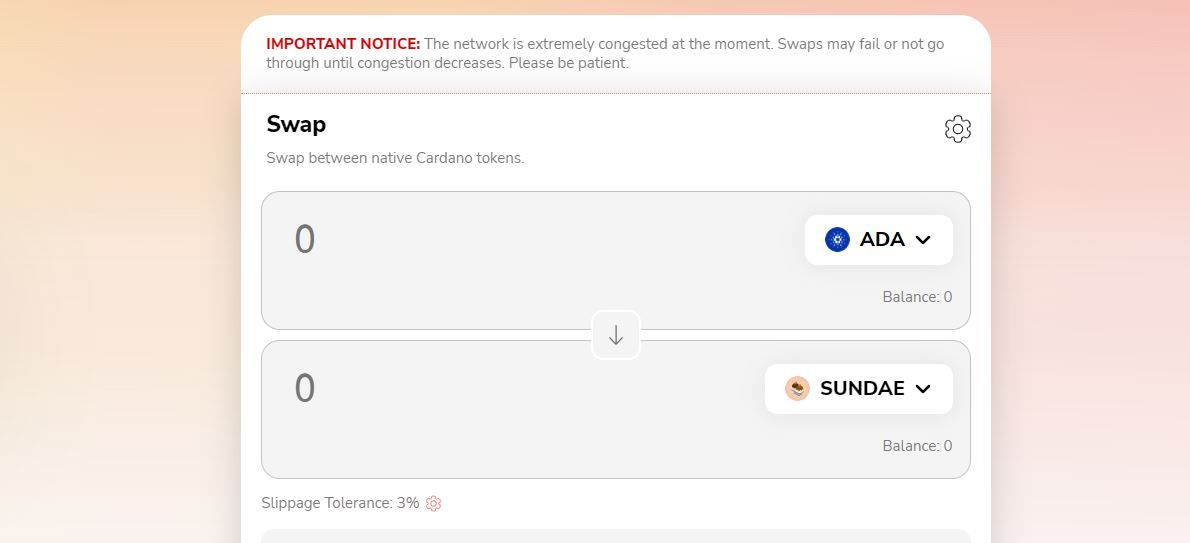The width and height of the screenshot is (1190, 543).
Task: Click the native Cardano tokens subtitle
Action: (395, 158)
